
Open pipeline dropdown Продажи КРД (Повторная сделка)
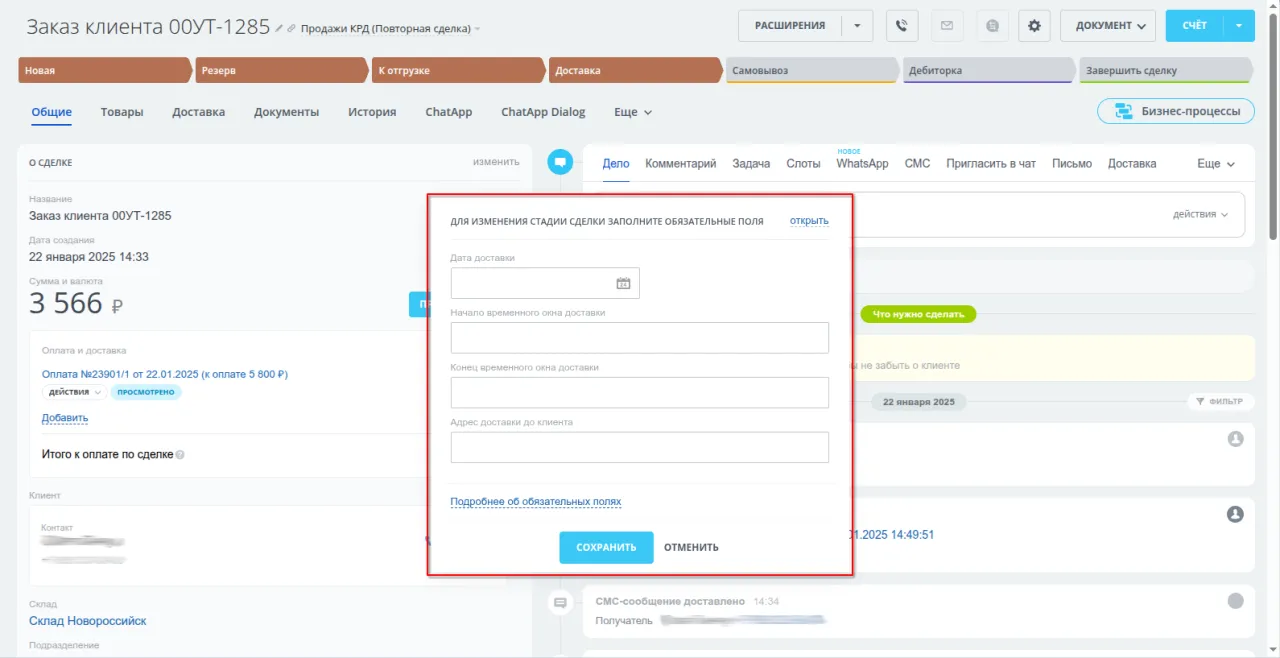pyautogui.click(x=390, y=29)
